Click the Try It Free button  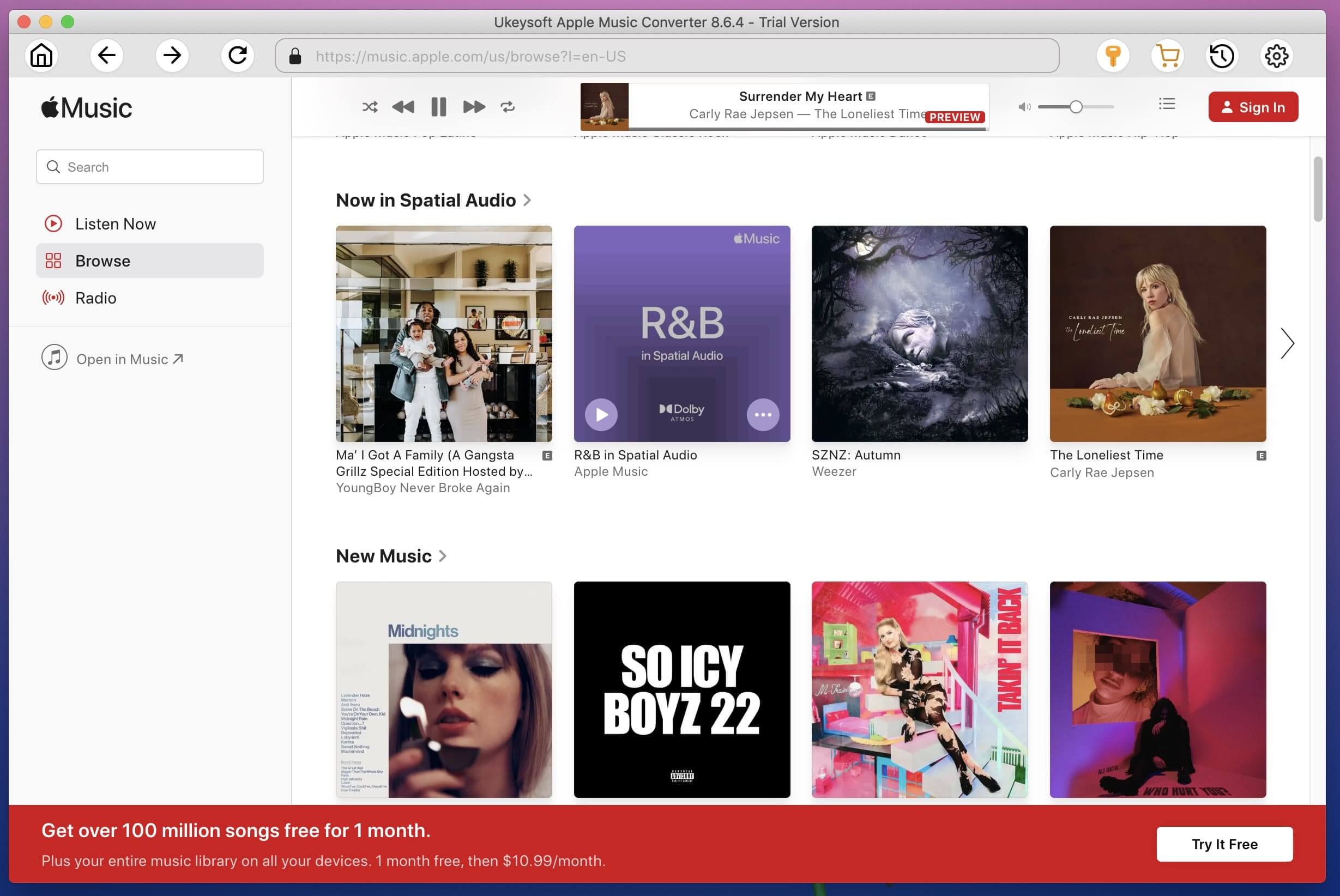point(1225,844)
